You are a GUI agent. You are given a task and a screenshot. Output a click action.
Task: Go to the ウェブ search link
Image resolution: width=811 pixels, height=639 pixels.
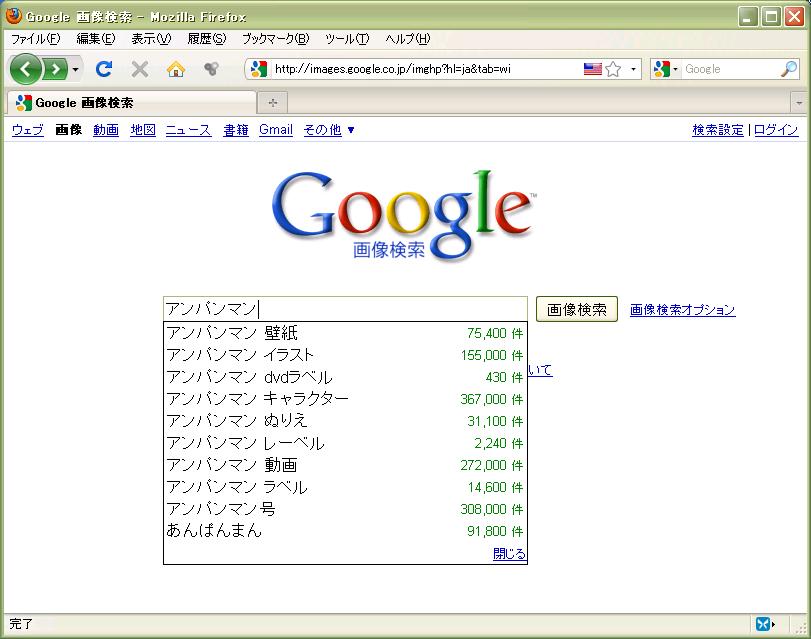pyautogui.click(x=28, y=130)
